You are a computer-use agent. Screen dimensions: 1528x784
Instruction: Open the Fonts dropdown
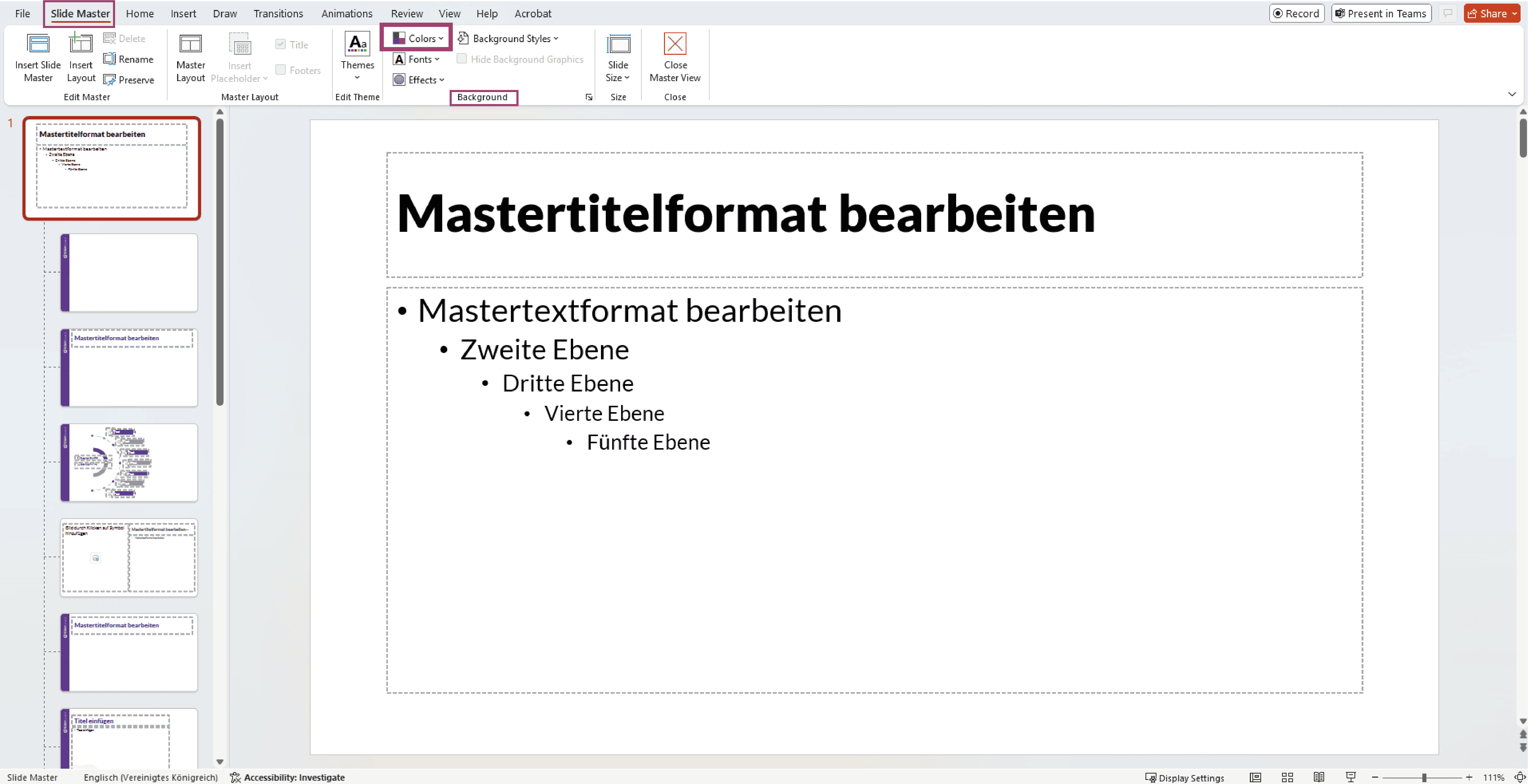416,59
